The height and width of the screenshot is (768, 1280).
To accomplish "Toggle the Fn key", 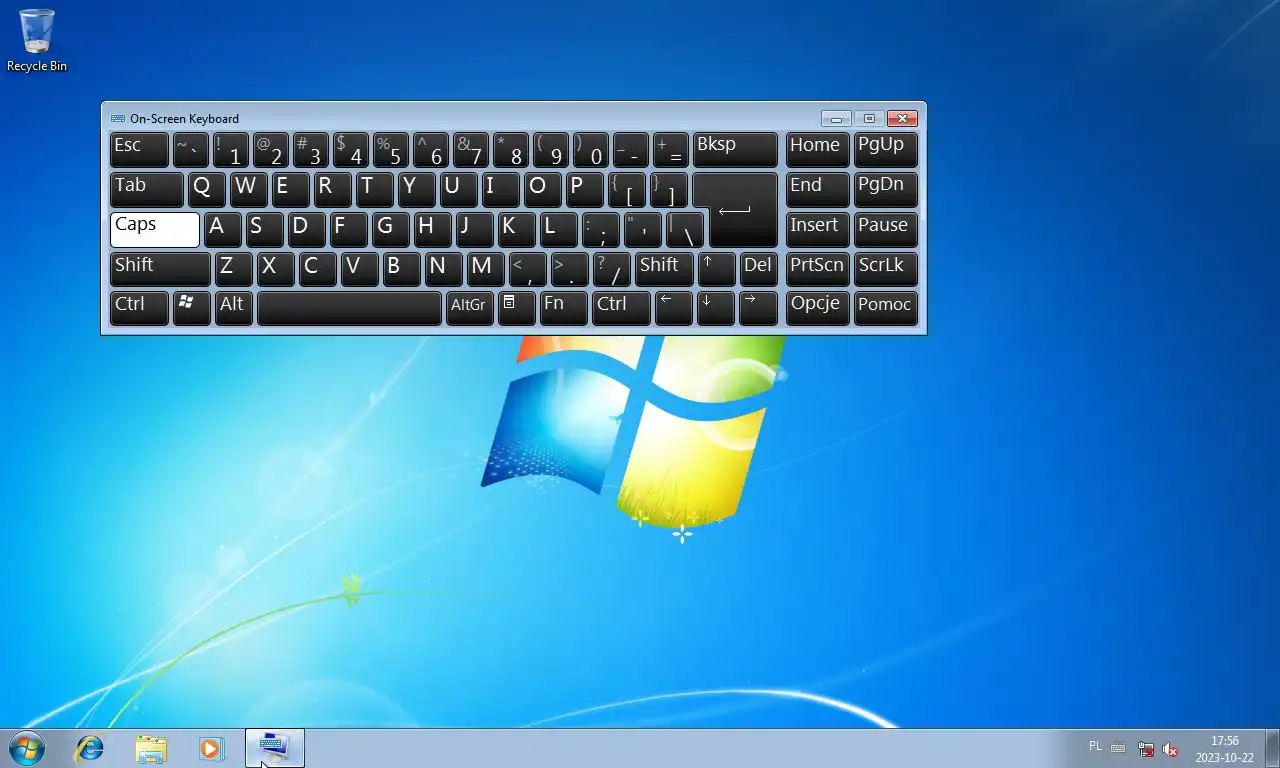I will (x=564, y=308).
